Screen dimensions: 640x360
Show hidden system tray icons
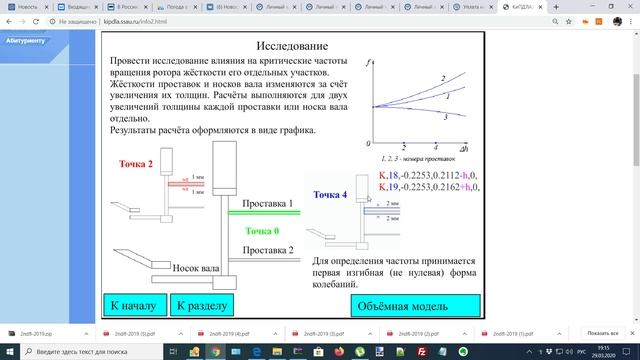529,351
